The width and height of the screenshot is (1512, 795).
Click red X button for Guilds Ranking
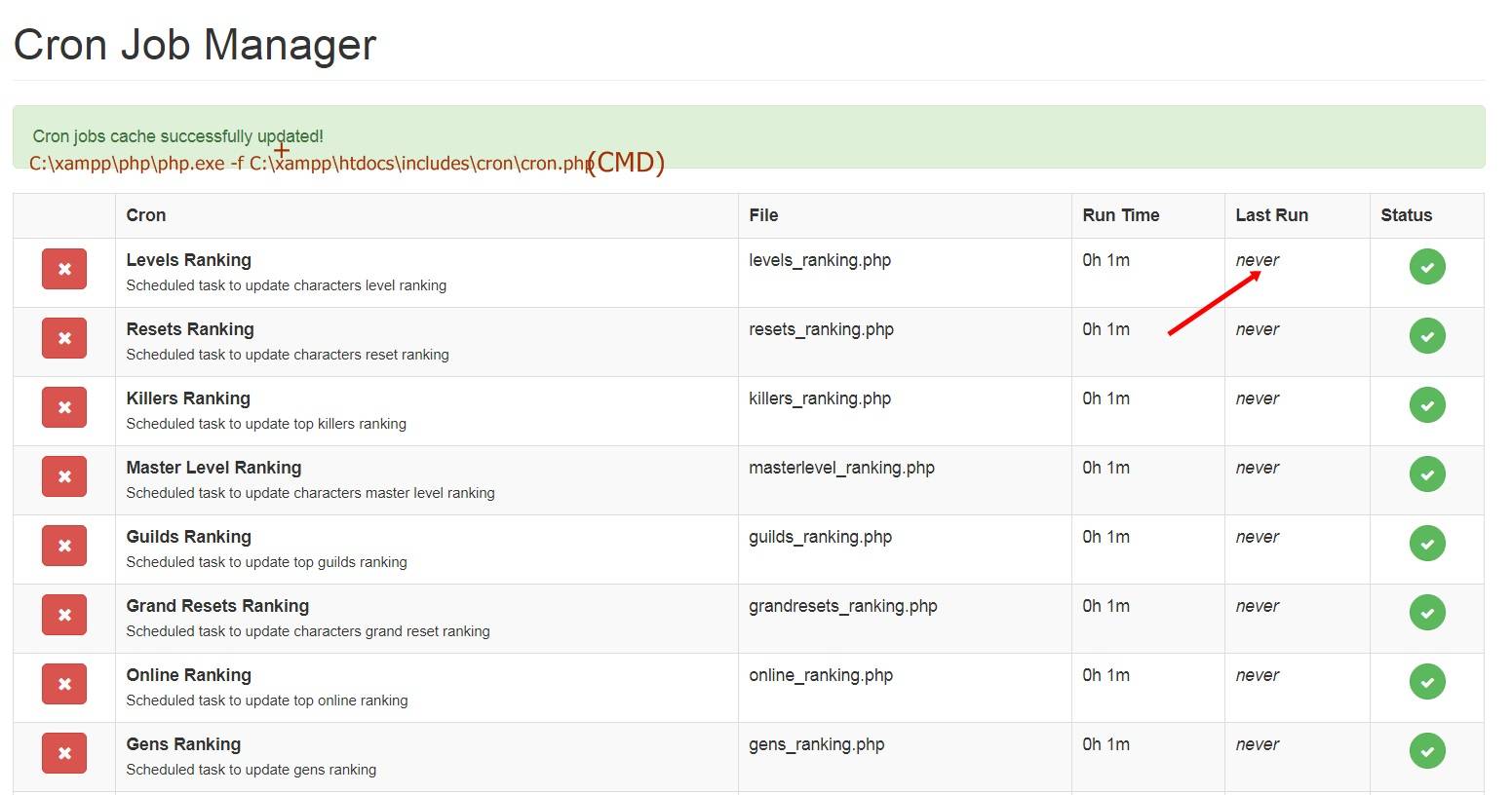click(x=64, y=546)
